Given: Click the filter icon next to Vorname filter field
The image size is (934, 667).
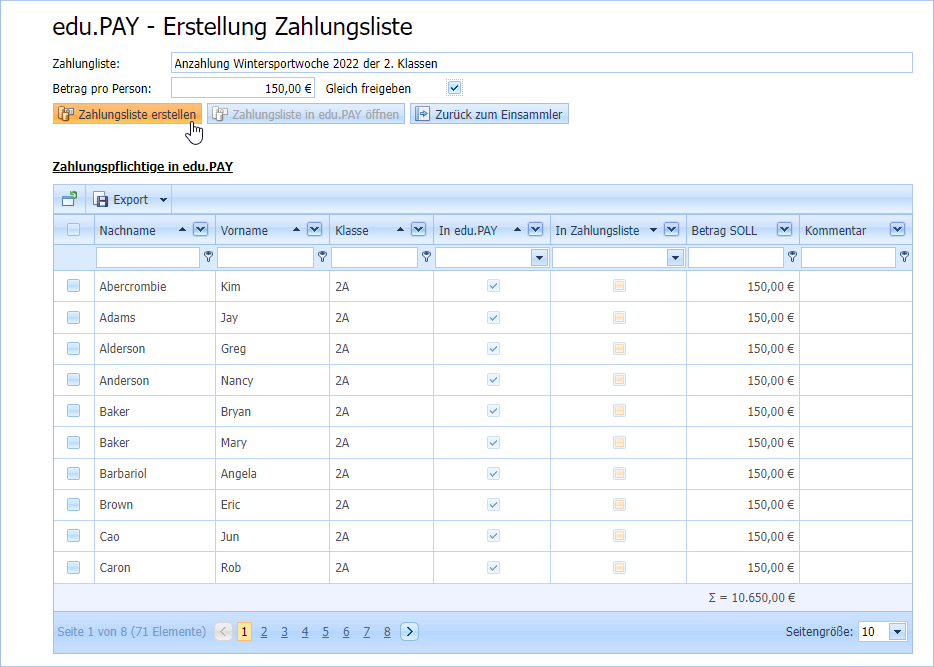Looking at the screenshot, I should (x=322, y=258).
